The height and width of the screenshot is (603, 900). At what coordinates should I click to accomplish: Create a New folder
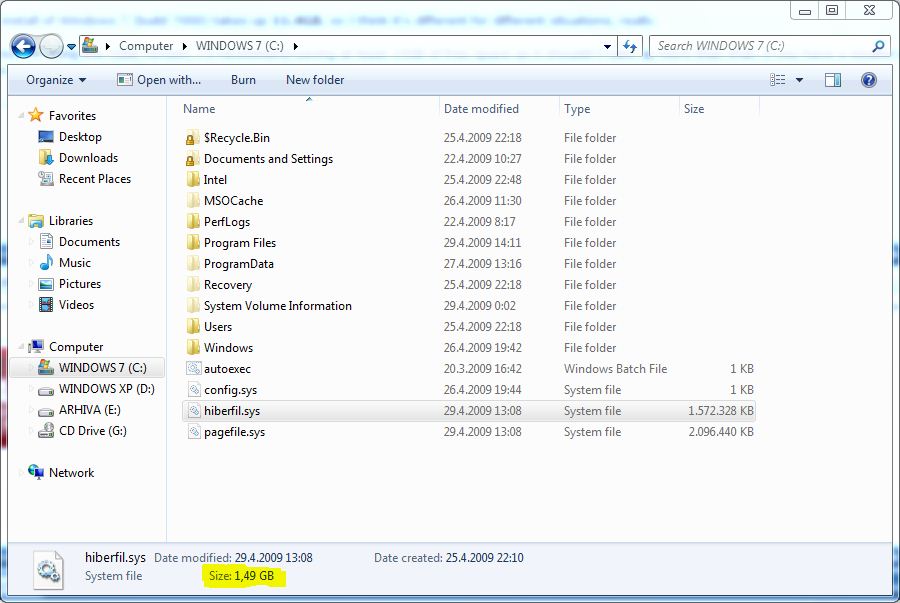coord(315,80)
